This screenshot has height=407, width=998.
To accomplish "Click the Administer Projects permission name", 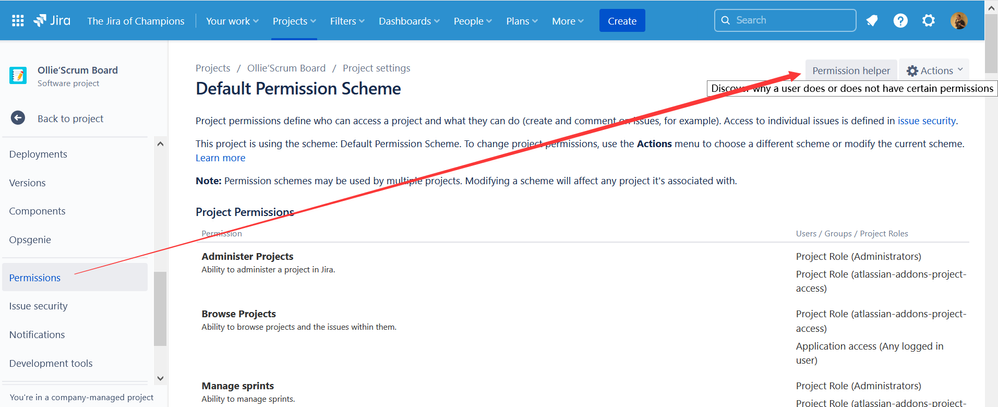I will (x=248, y=257).
